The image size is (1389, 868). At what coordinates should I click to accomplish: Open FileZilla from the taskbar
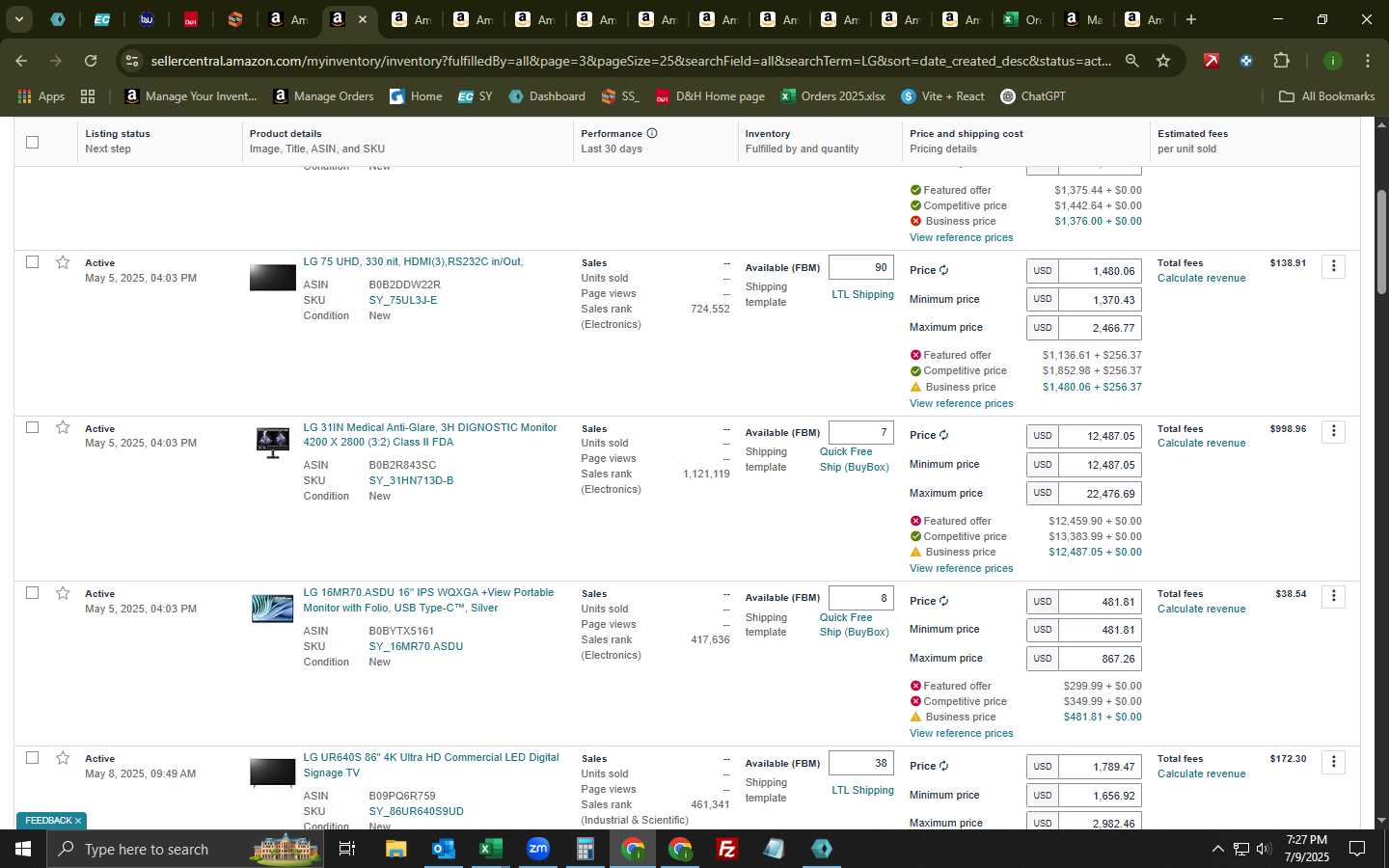coord(727,849)
